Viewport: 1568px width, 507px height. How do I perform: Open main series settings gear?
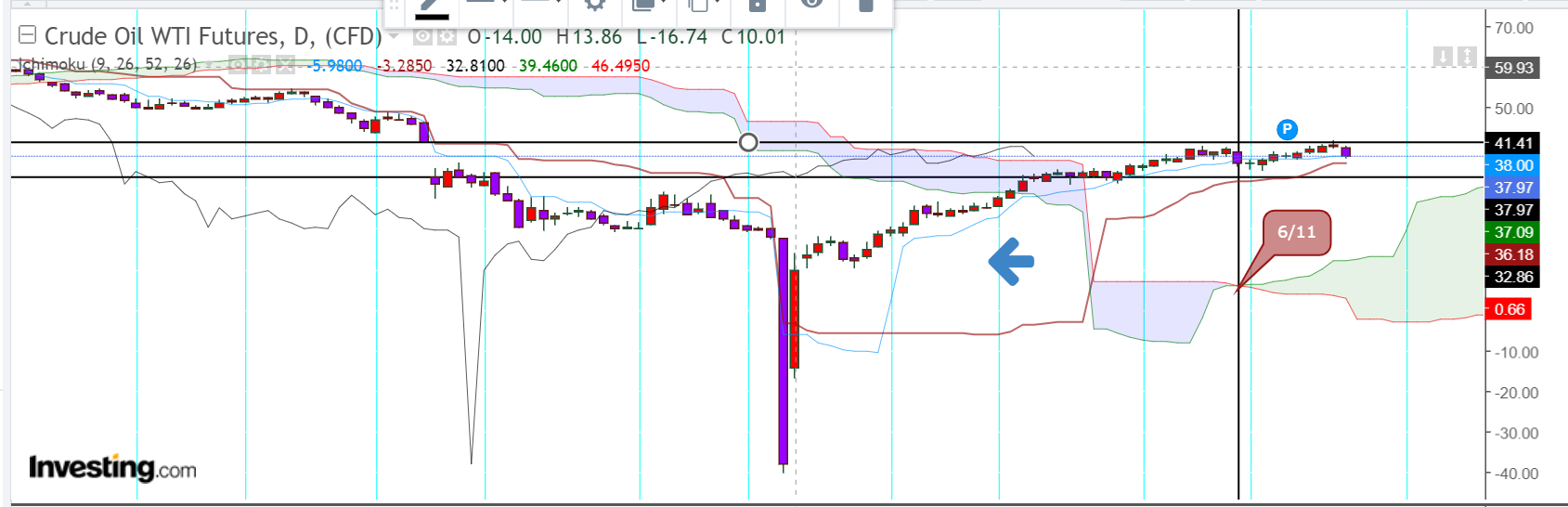pyautogui.click(x=447, y=36)
